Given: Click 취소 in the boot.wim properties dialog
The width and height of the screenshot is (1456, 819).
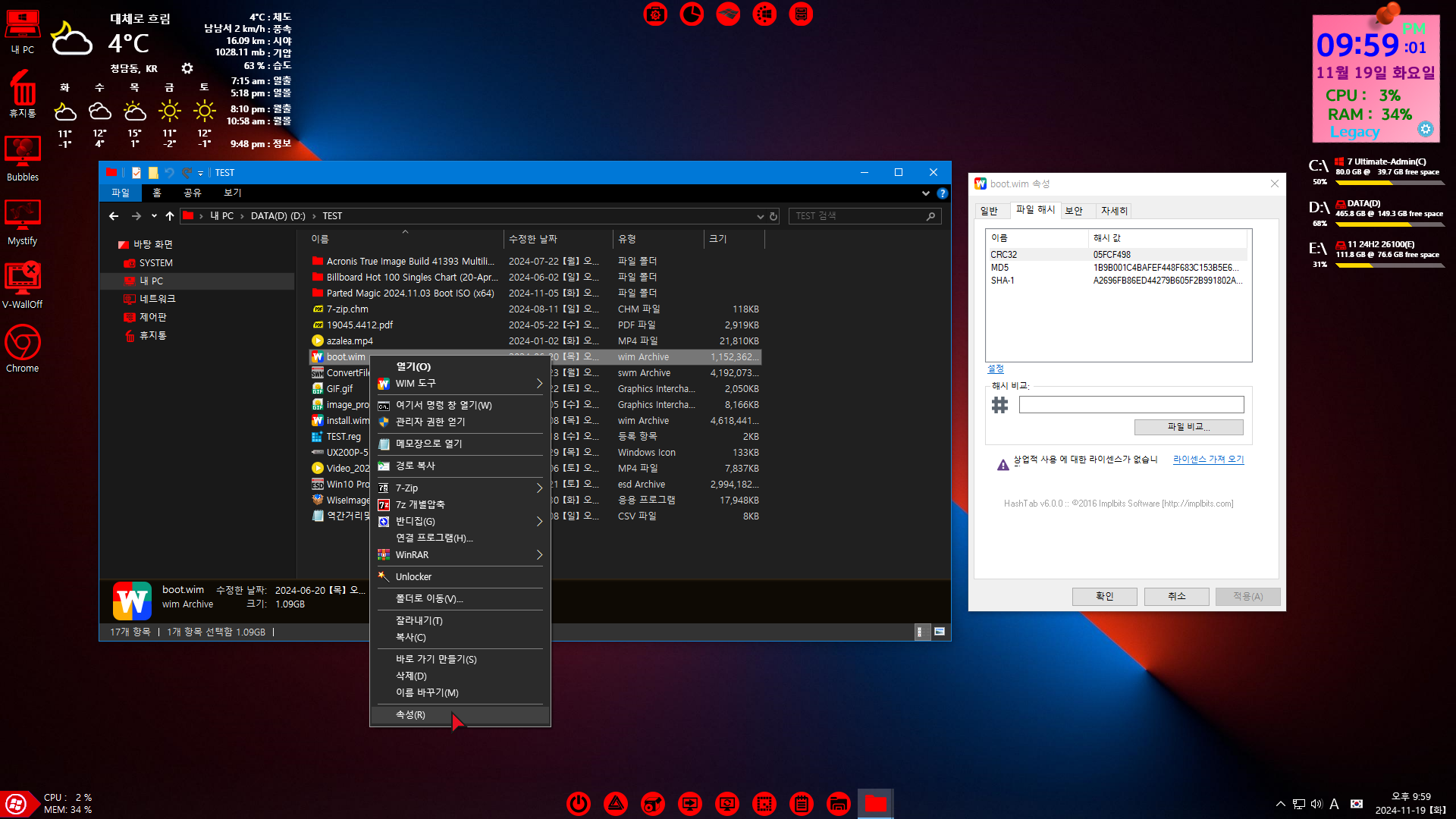Looking at the screenshot, I should coord(1177,597).
